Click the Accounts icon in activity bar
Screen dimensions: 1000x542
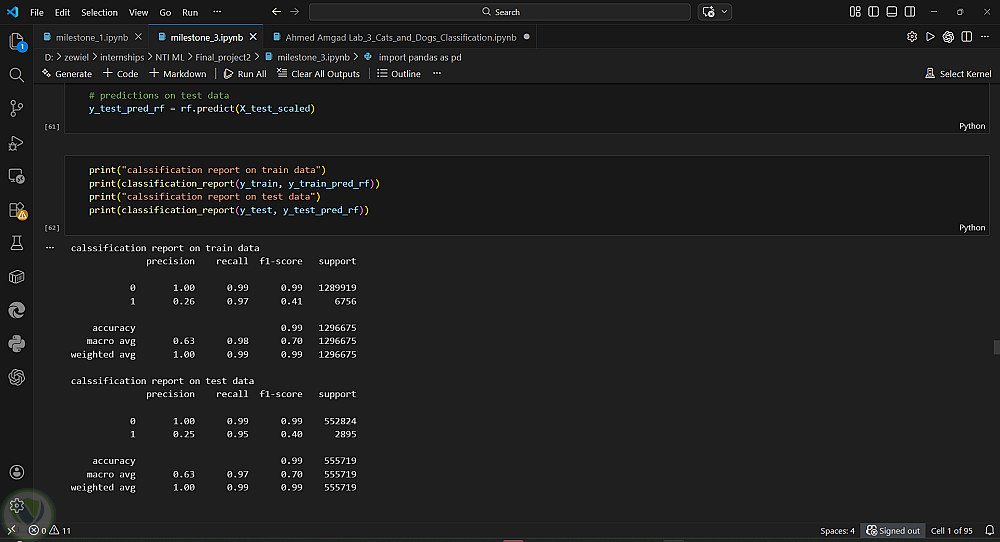coord(16,472)
